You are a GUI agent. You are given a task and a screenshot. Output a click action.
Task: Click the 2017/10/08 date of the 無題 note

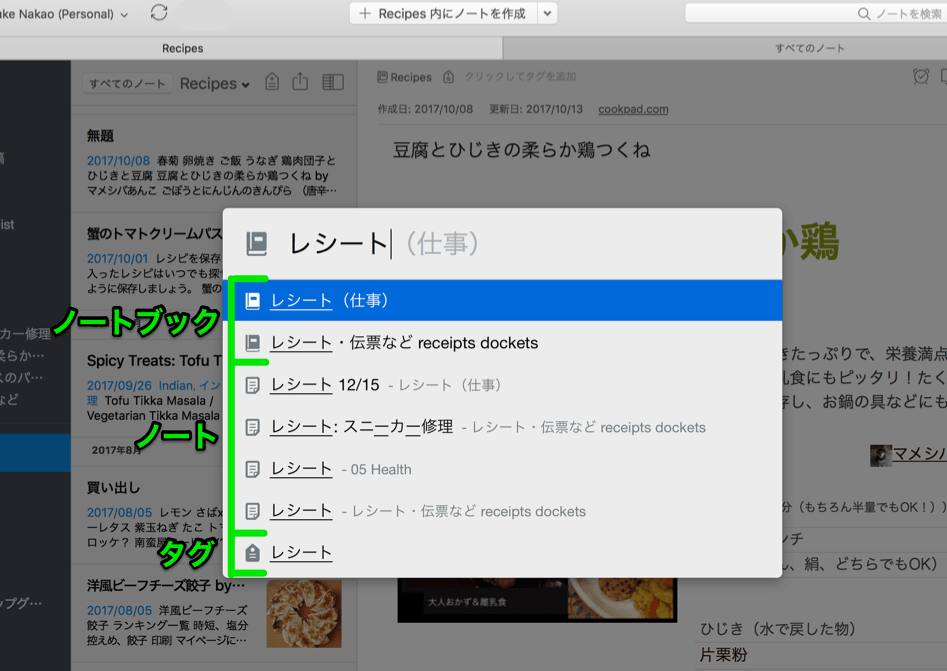[x=118, y=161]
